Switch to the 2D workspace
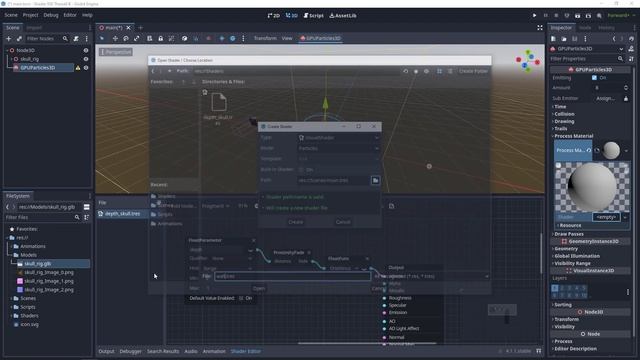This screenshot has height=360, width=640. [x=273, y=16]
